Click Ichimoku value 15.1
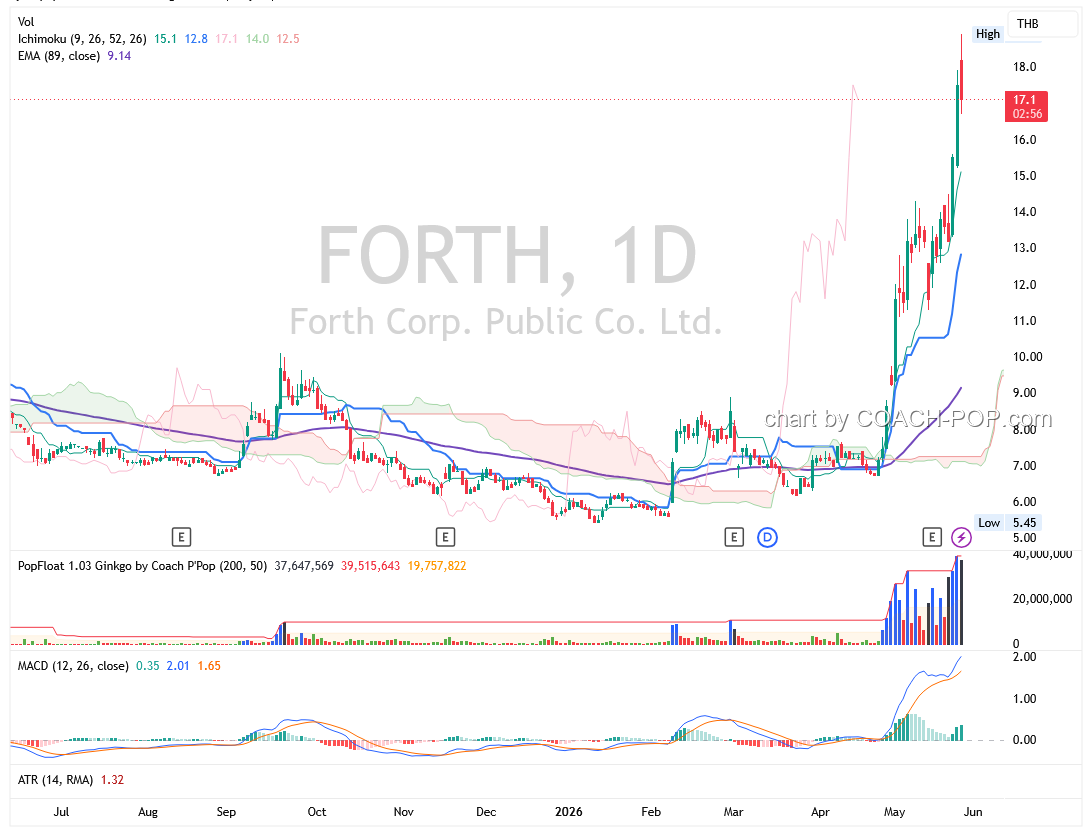Screen dimensions: 1092x831 coord(165,39)
